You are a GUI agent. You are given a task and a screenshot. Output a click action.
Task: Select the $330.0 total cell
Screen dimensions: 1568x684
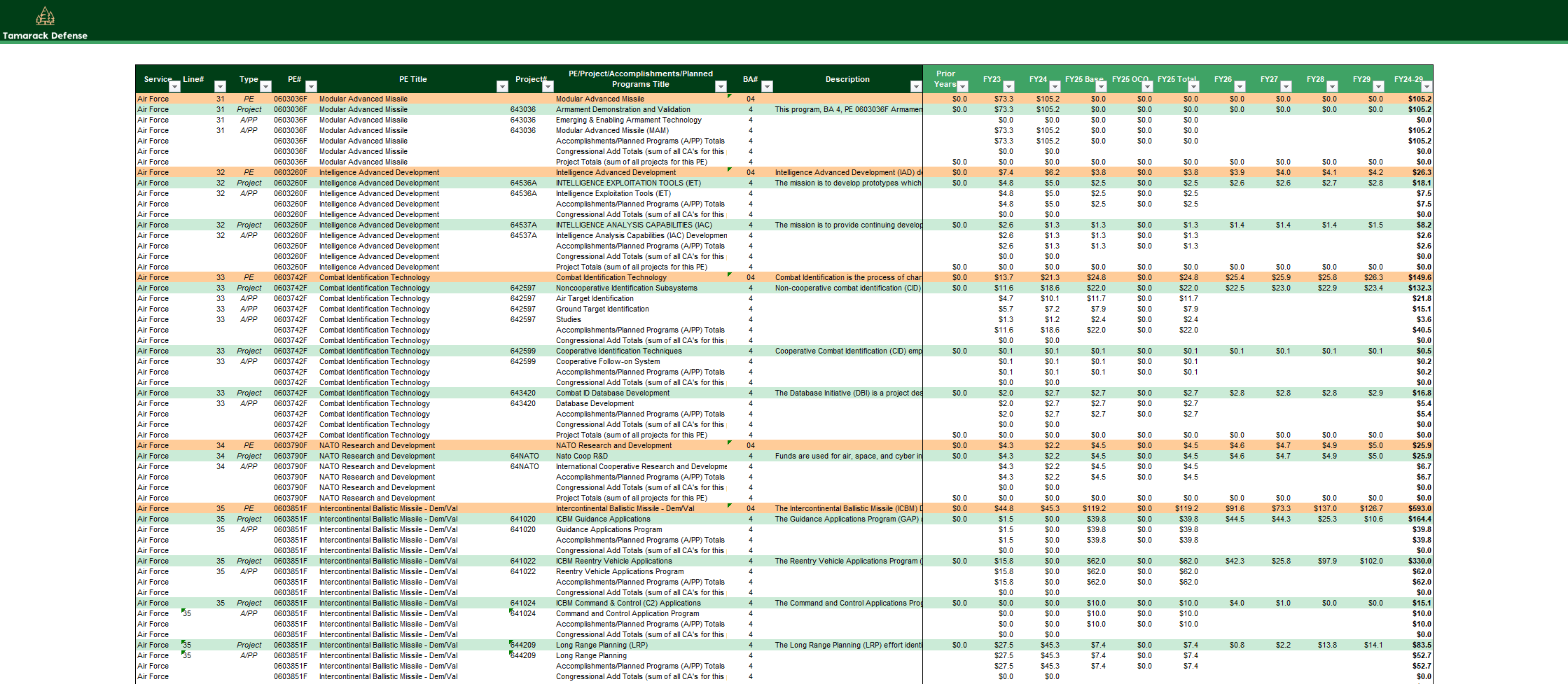[x=1410, y=561]
